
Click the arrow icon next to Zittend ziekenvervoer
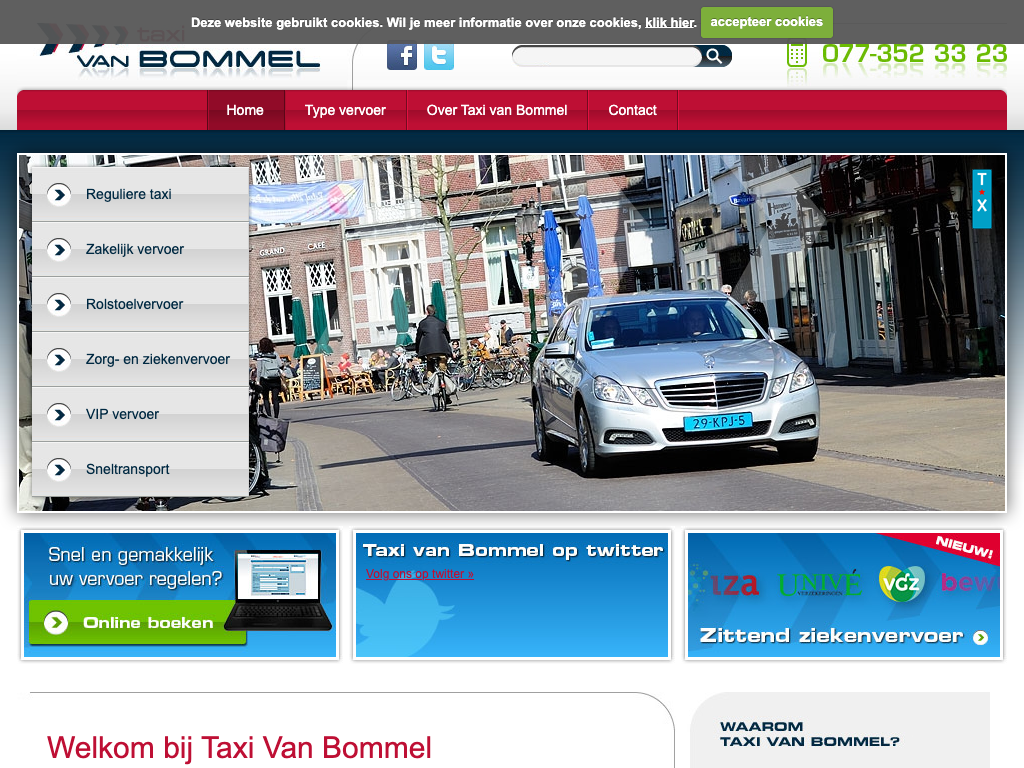[980, 637]
